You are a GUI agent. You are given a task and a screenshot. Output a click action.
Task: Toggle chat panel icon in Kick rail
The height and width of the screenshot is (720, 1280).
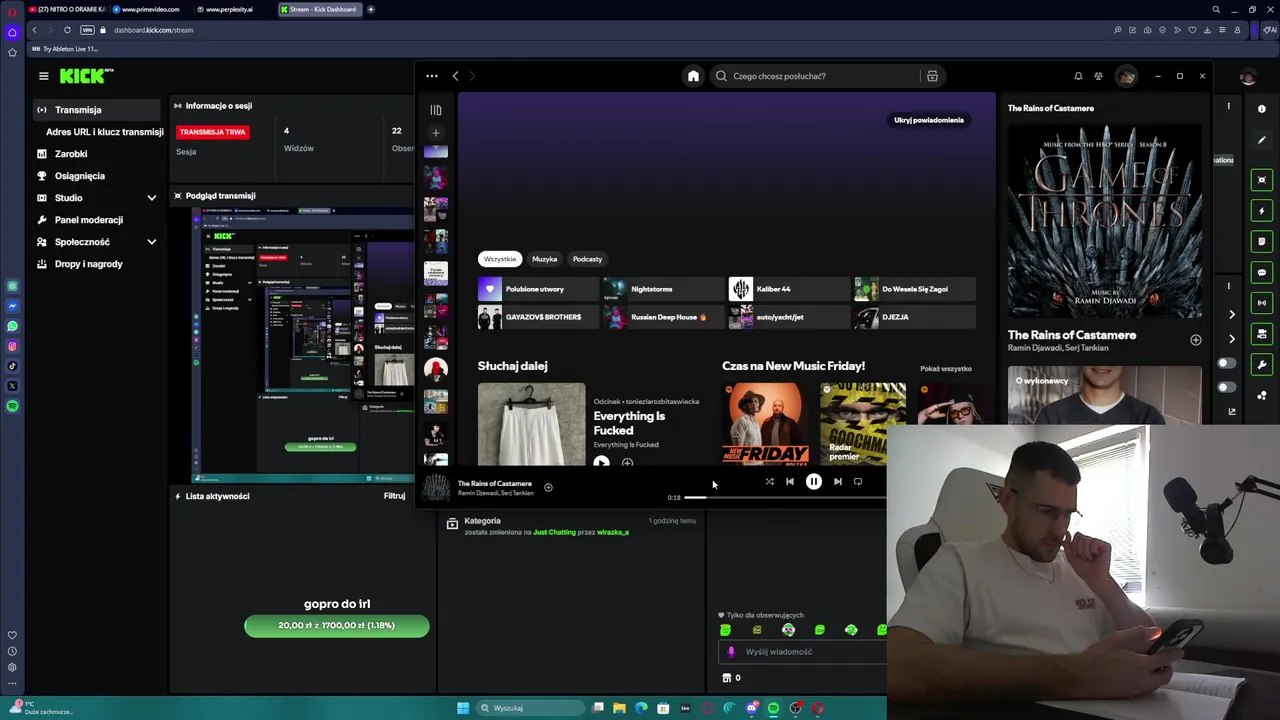[x=1262, y=272]
